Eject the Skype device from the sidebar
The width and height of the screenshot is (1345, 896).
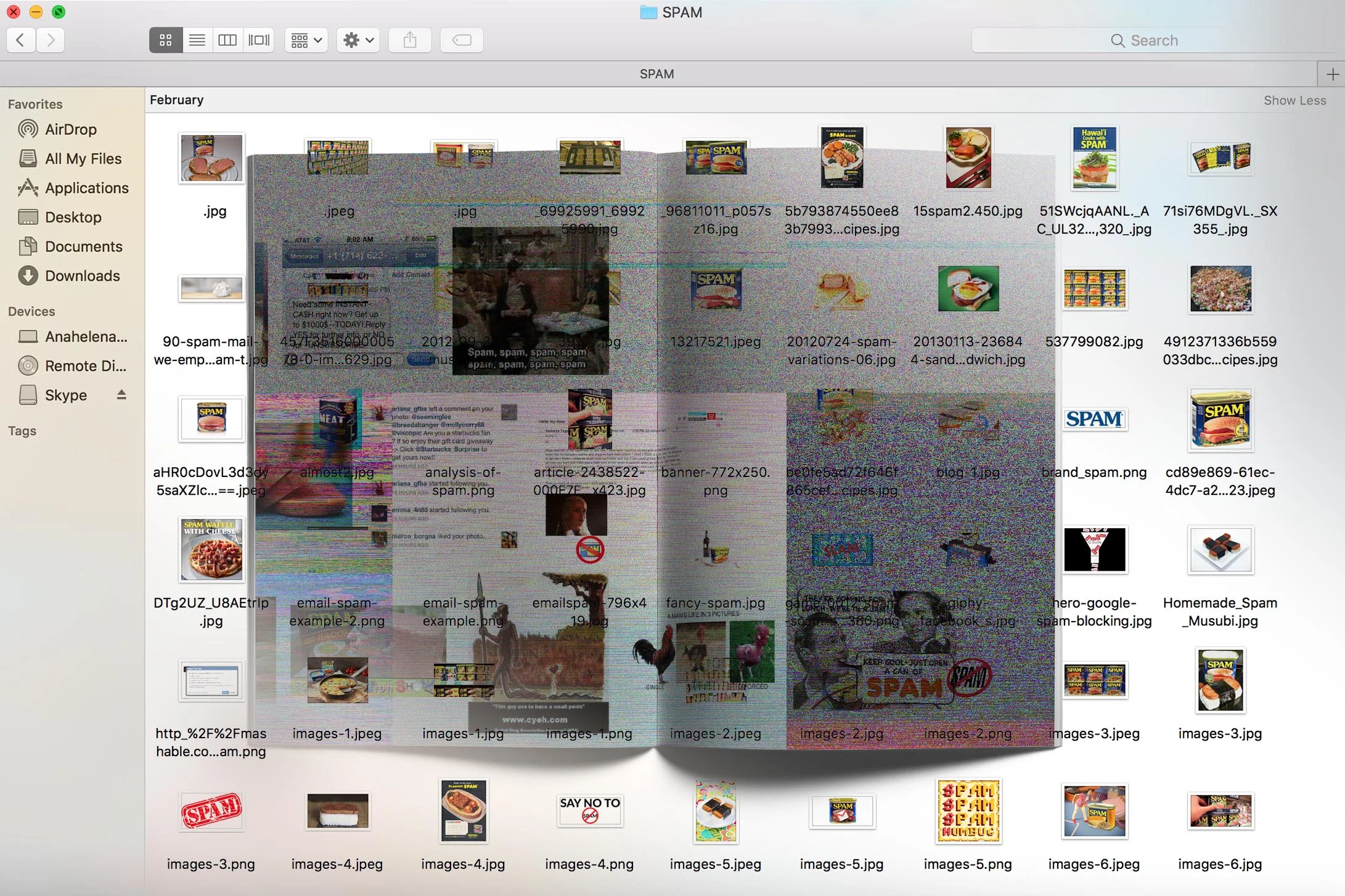(x=121, y=395)
